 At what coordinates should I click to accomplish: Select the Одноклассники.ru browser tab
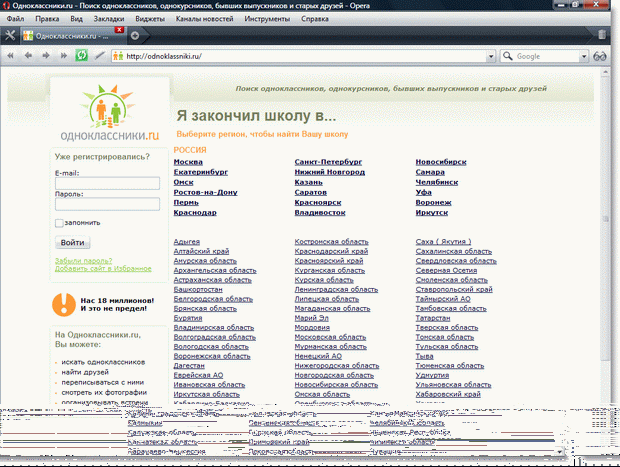pyautogui.click(x=73, y=36)
